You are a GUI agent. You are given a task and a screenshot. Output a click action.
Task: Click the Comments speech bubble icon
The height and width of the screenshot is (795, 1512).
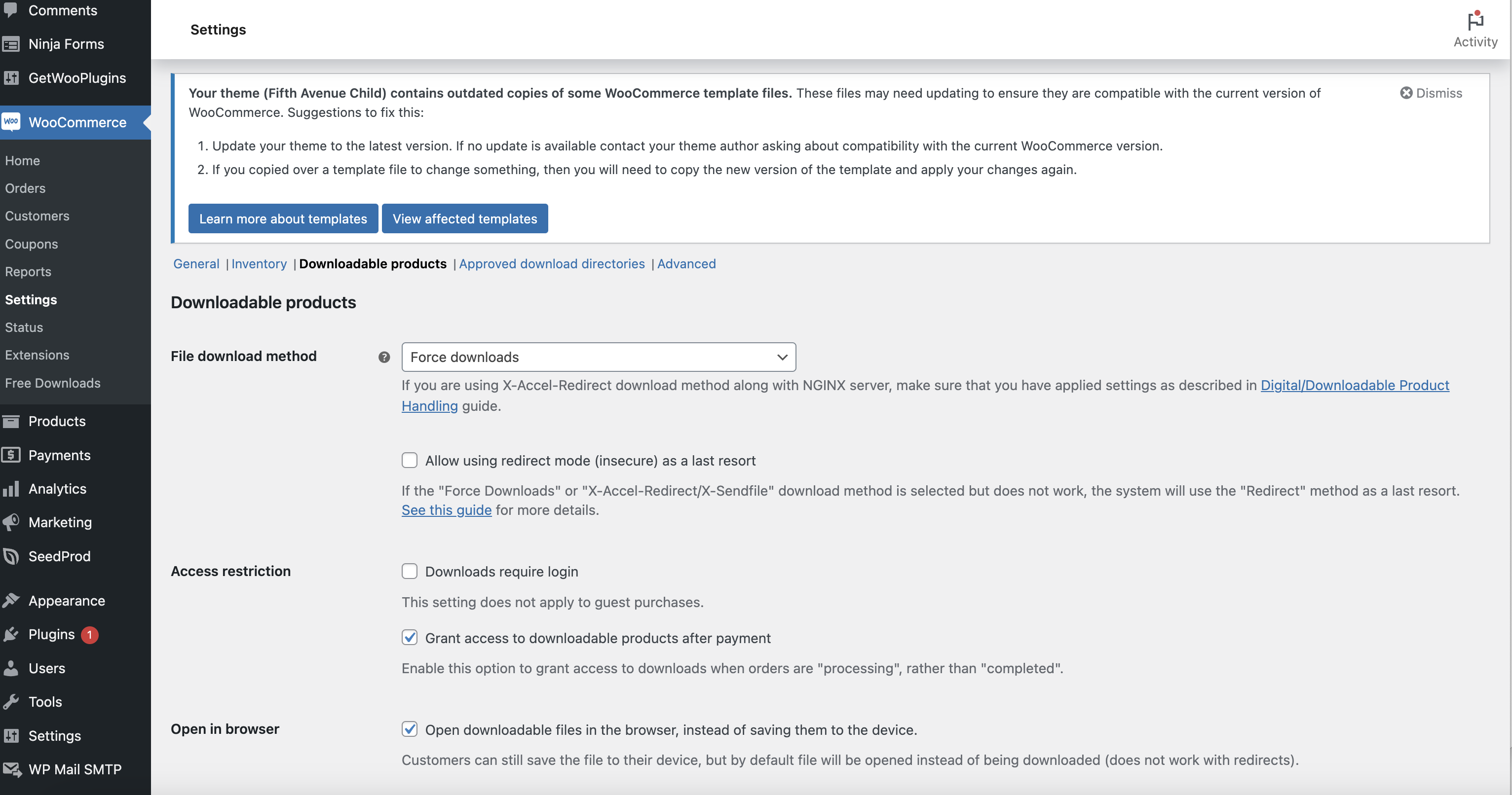[x=10, y=10]
